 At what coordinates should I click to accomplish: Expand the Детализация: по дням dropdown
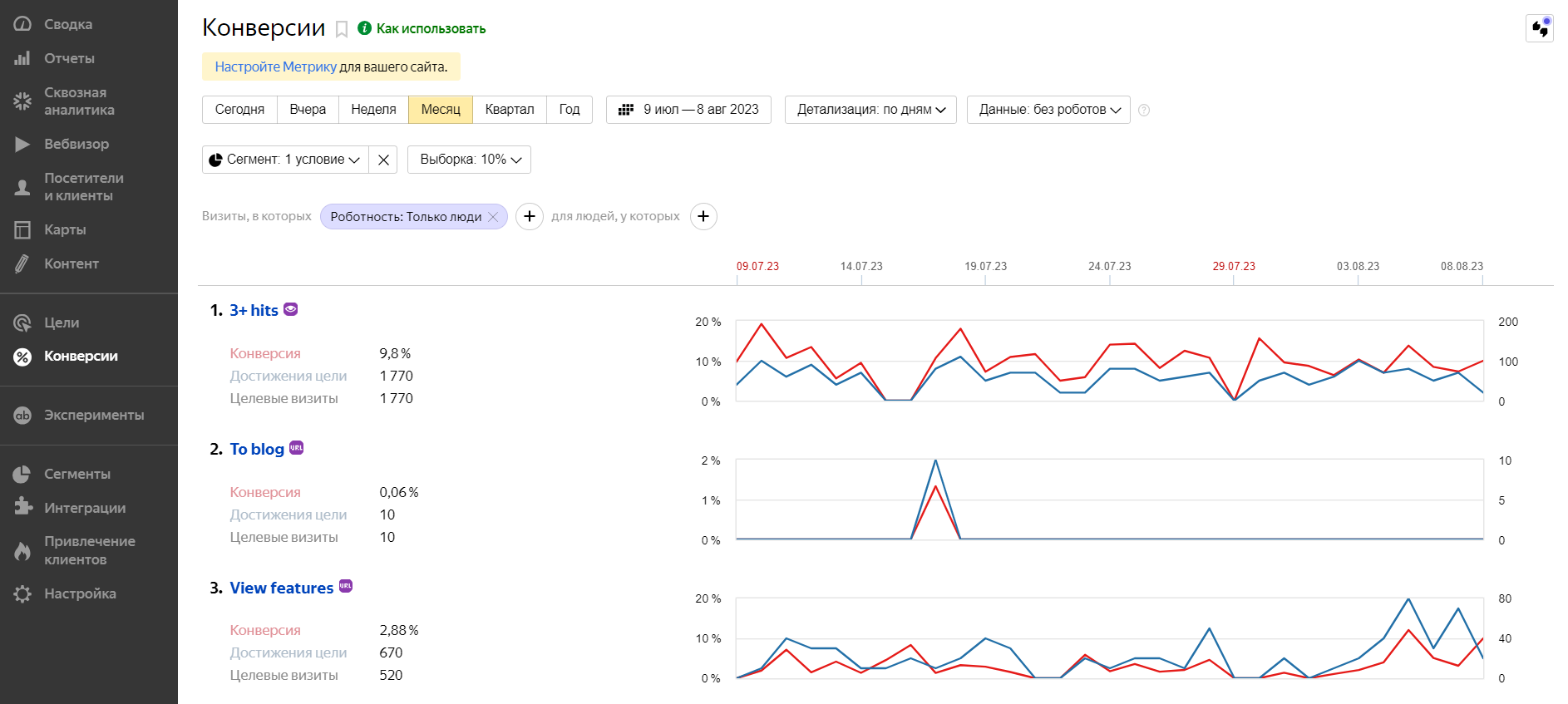pos(870,110)
